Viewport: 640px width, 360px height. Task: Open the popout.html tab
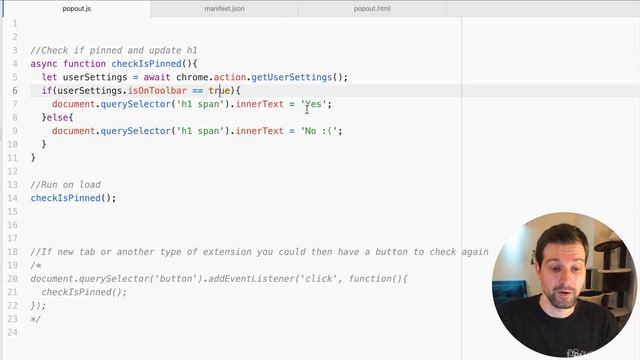click(x=372, y=9)
